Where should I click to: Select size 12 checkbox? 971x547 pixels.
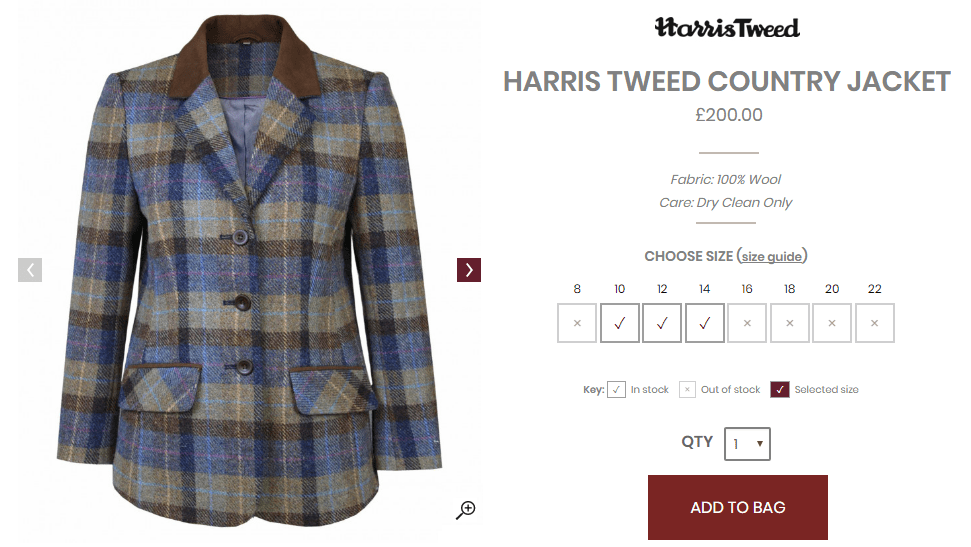662,323
